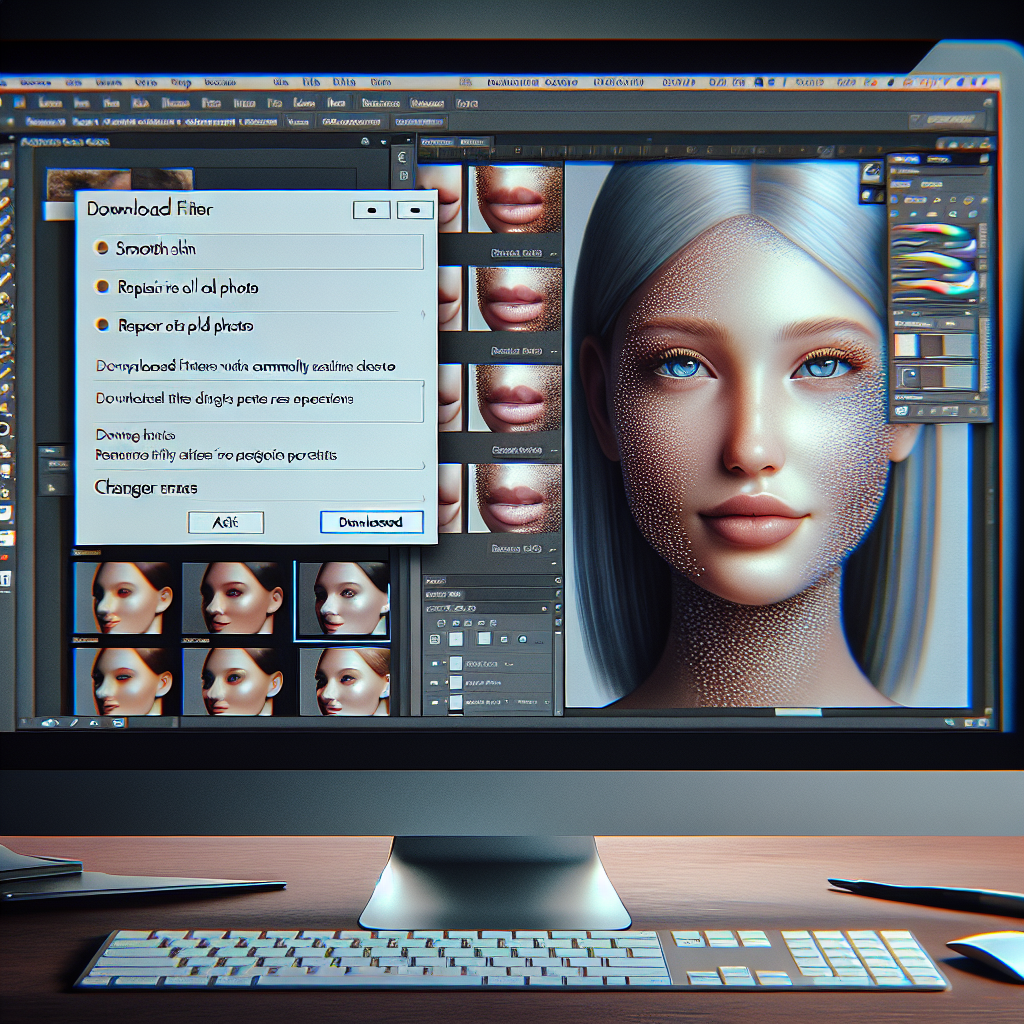
Task: Pick the white swatch in upper swatch row
Action: pos(906,345)
